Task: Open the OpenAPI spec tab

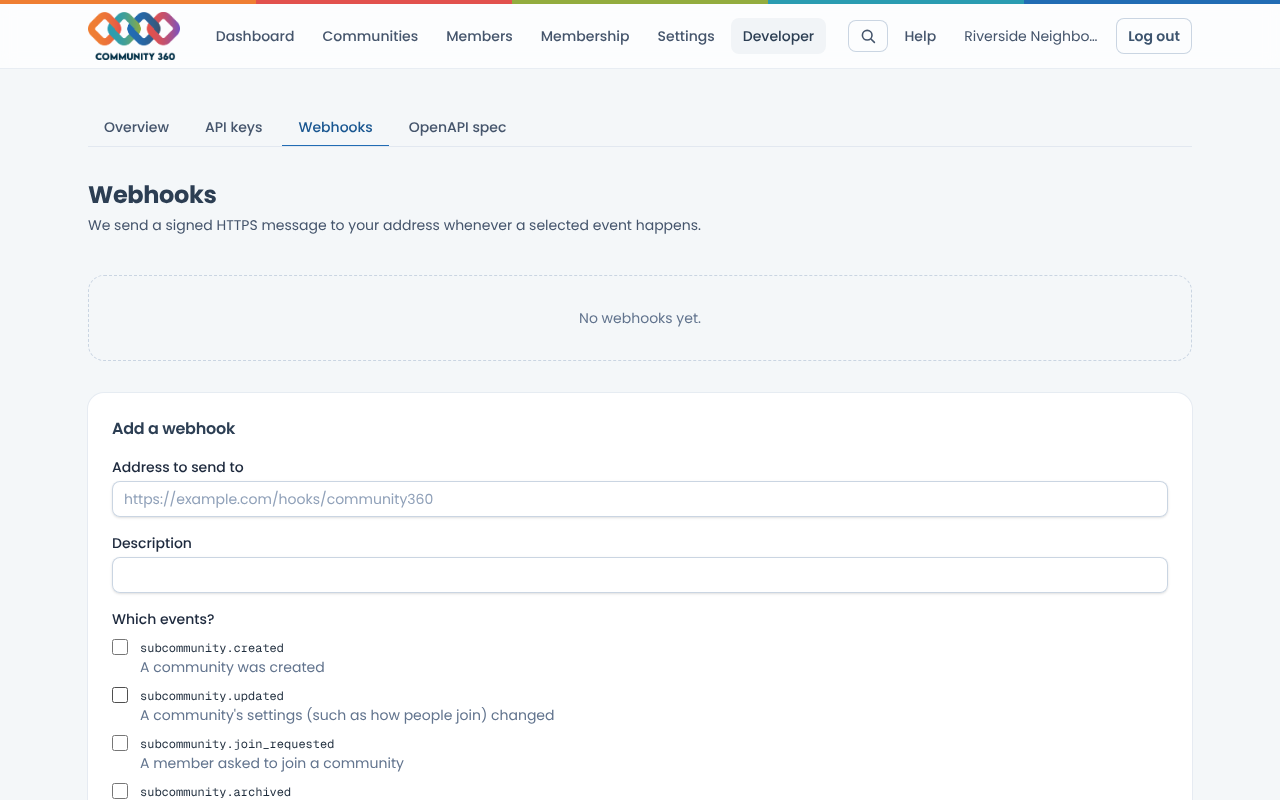Action: [457, 127]
